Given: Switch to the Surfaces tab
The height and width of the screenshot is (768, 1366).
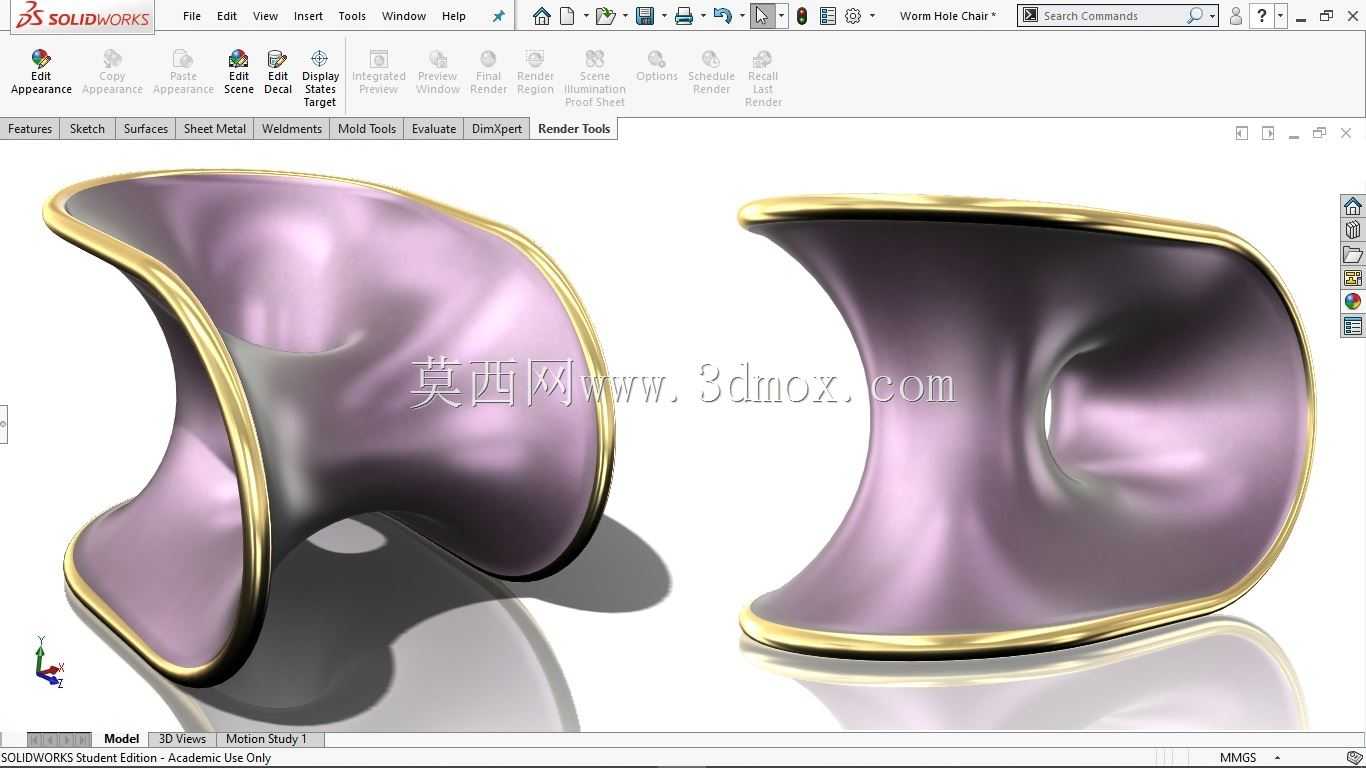Looking at the screenshot, I should tap(146, 128).
